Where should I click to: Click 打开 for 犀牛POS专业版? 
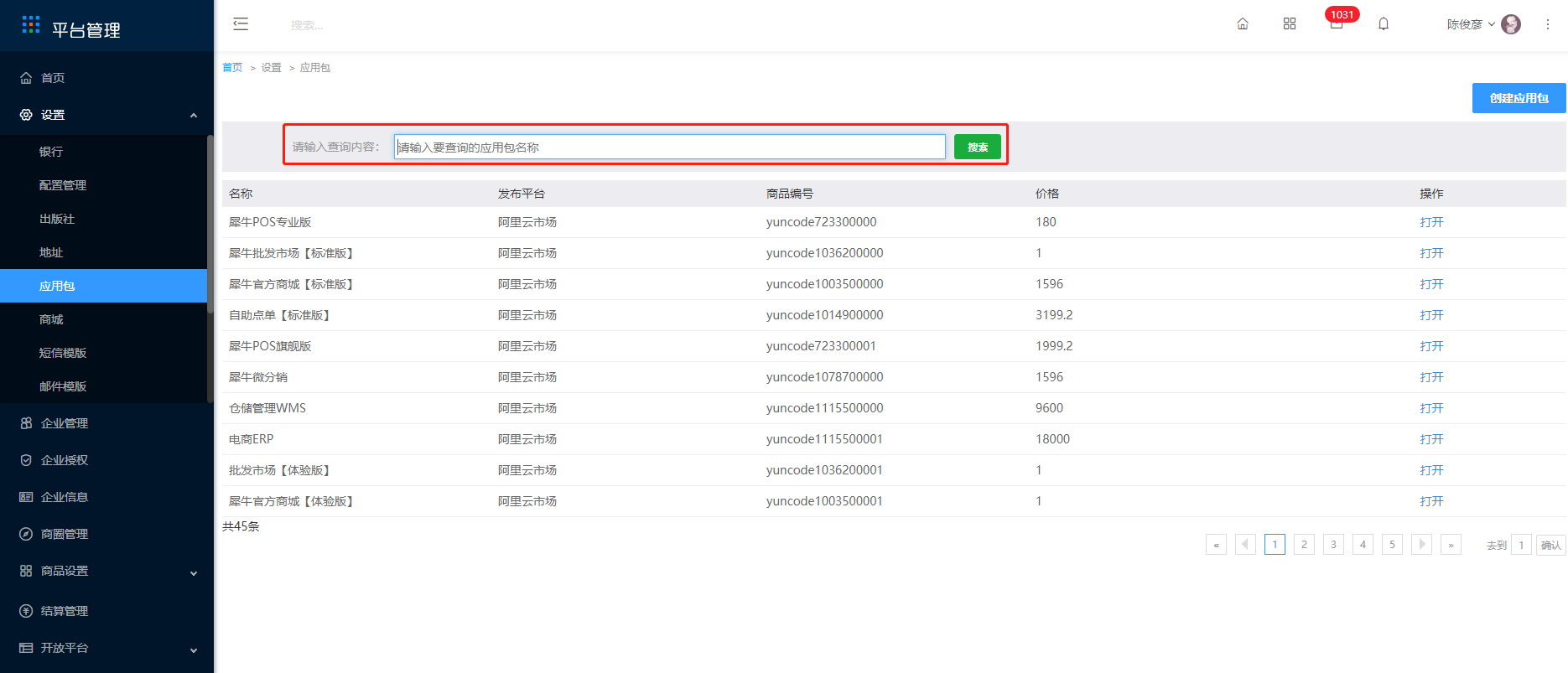point(1431,222)
